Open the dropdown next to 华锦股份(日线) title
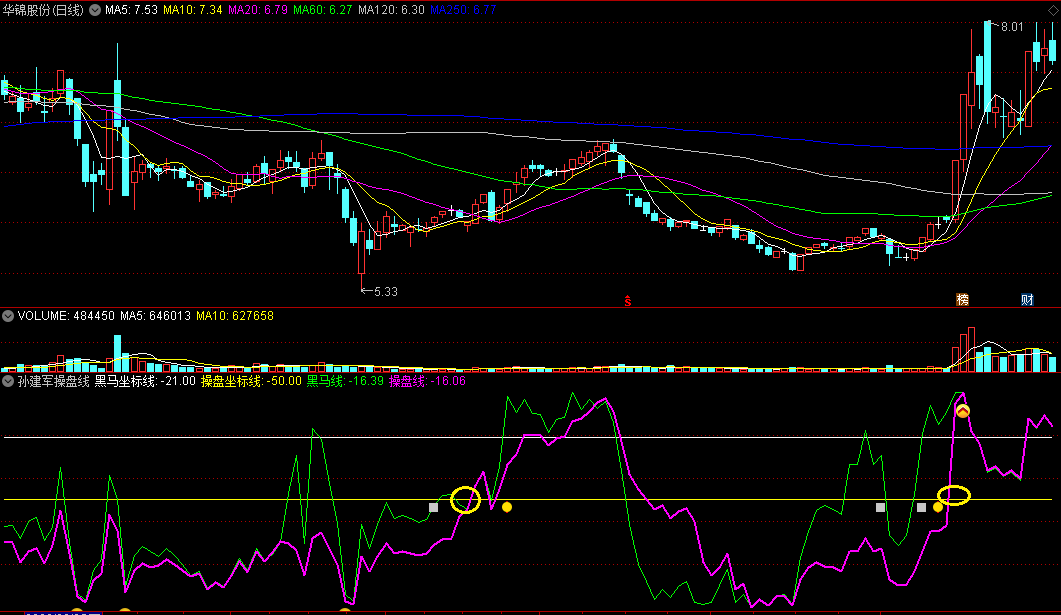The height and width of the screenshot is (615, 1061). tap(95, 10)
